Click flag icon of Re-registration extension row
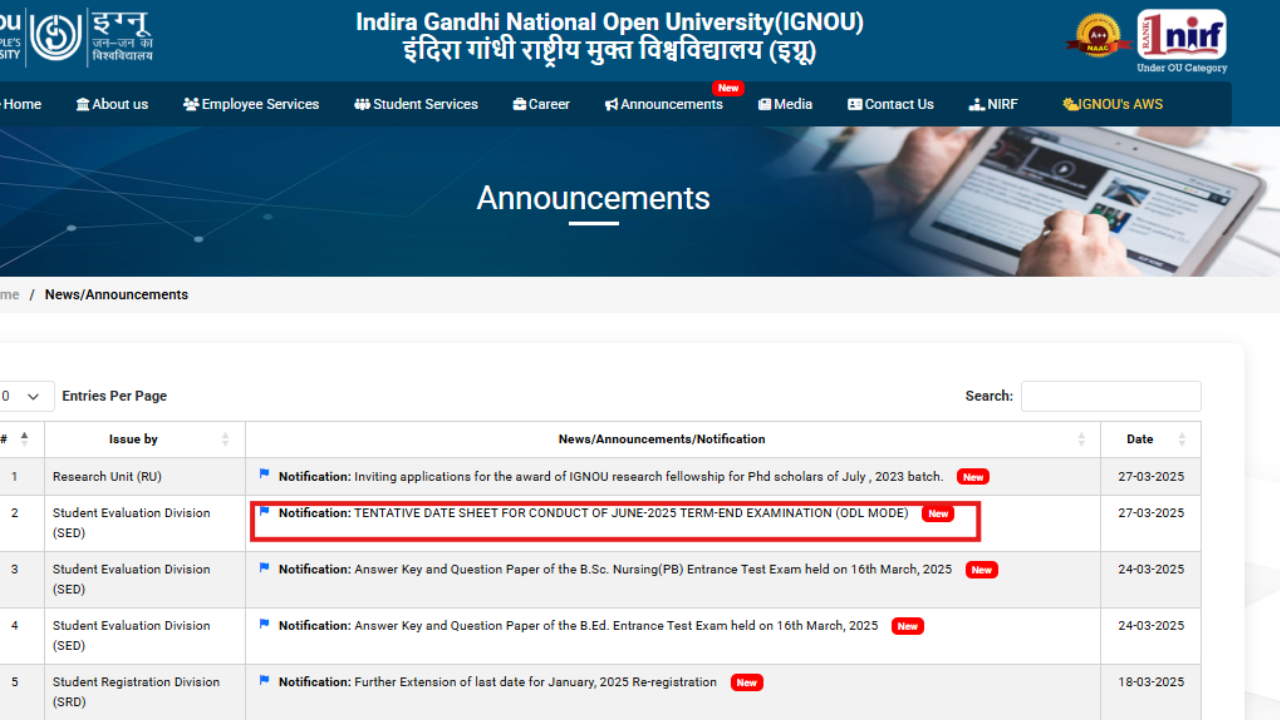 point(264,680)
